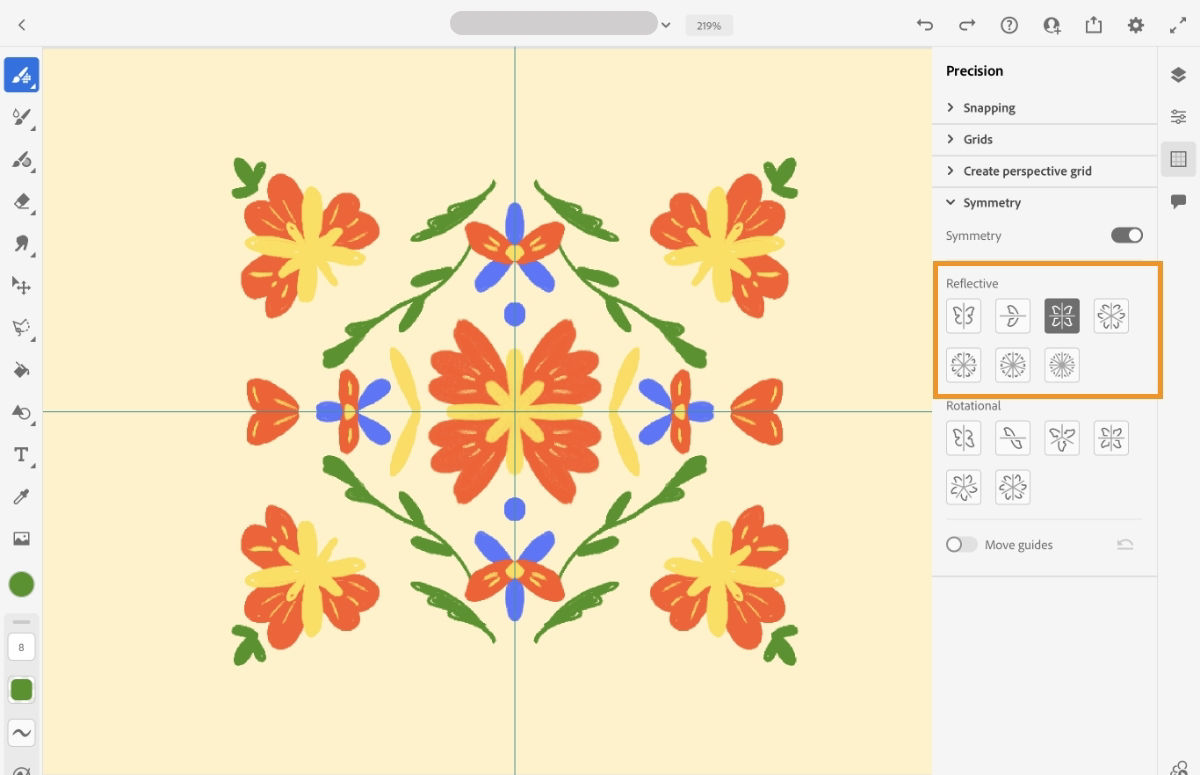This screenshot has width=1200, height=775.
Task: Click the Undo arrow
Action: click(x=924, y=25)
